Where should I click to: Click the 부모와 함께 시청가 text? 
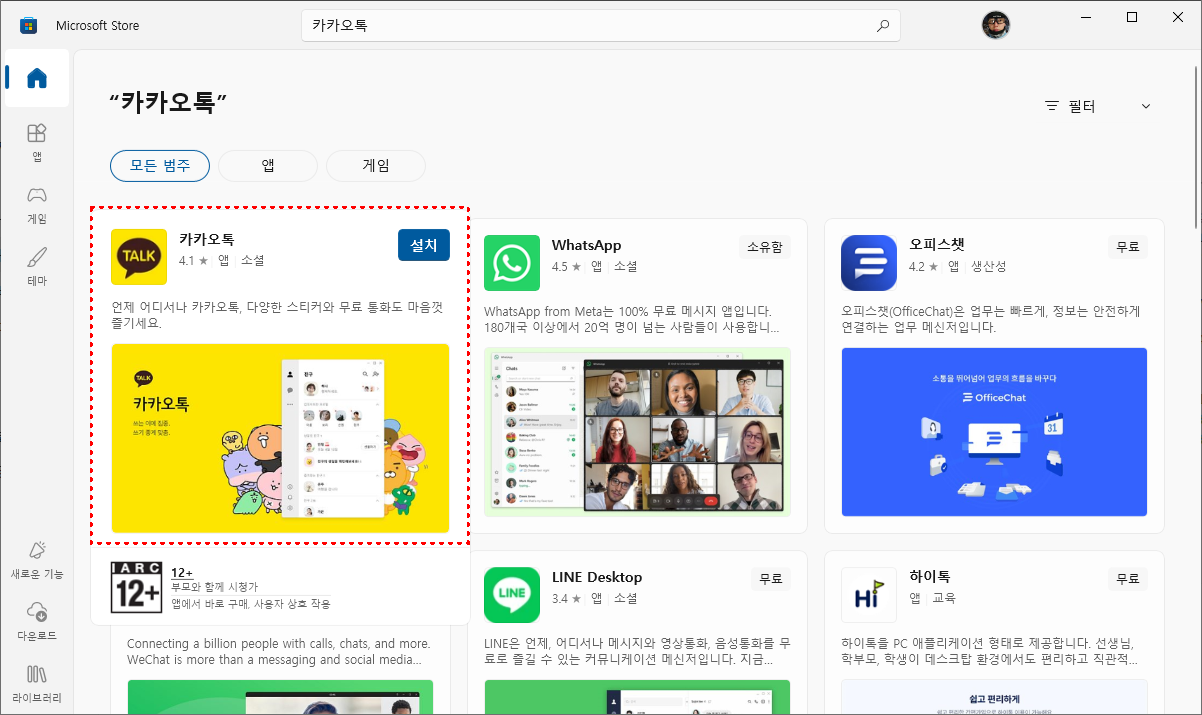214,587
